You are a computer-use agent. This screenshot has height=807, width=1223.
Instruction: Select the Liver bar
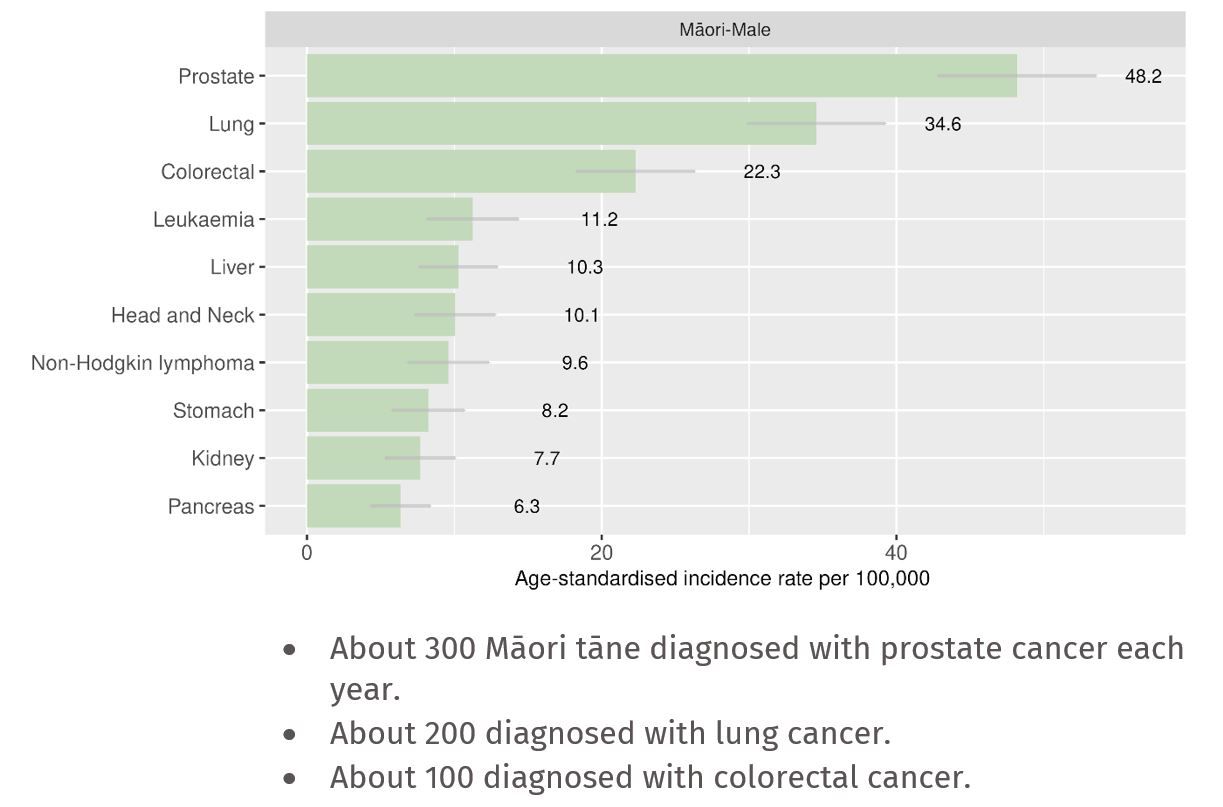(x=382, y=267)
